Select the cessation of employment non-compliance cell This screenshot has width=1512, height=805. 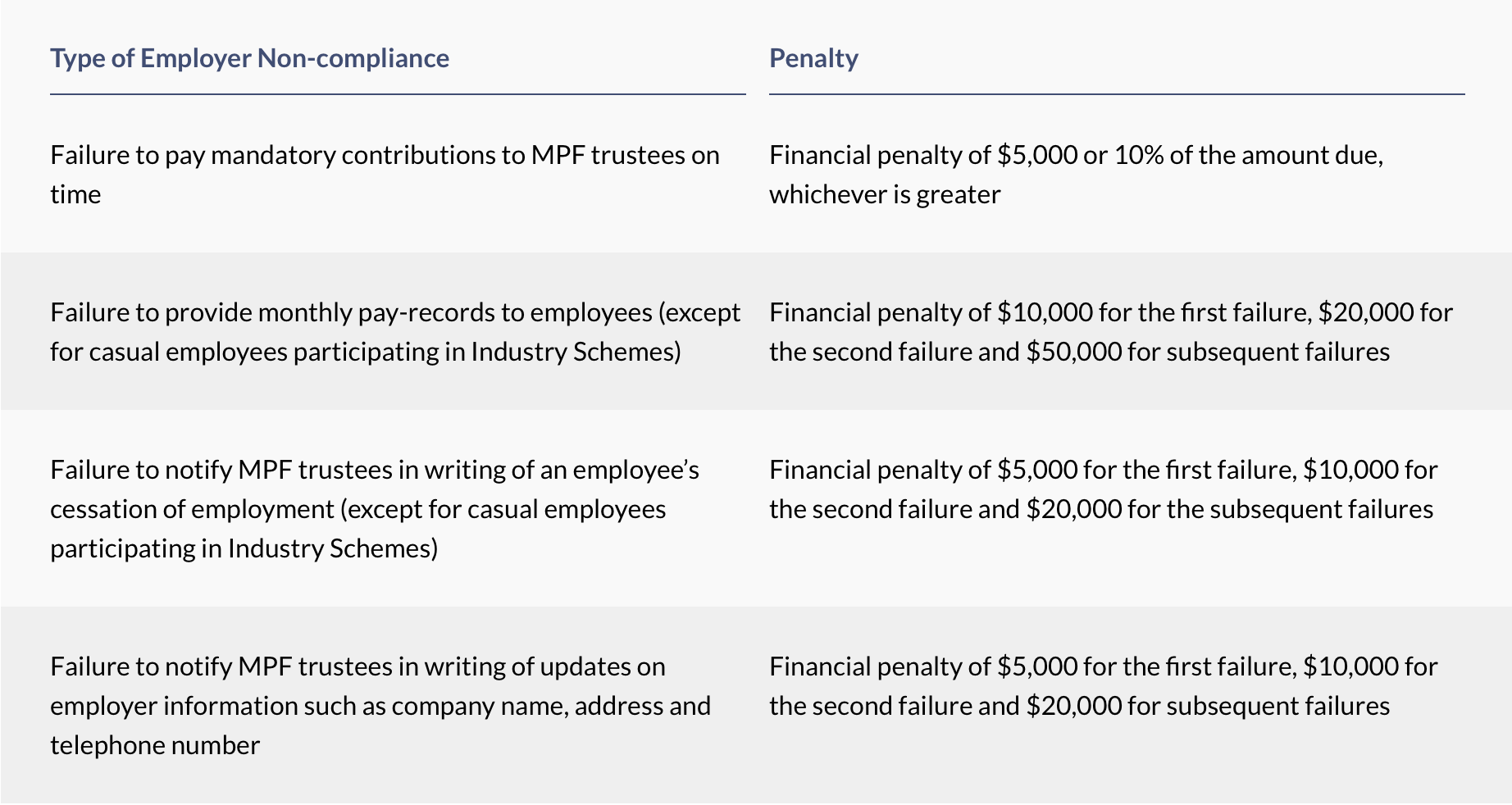(x=375, y=508)
